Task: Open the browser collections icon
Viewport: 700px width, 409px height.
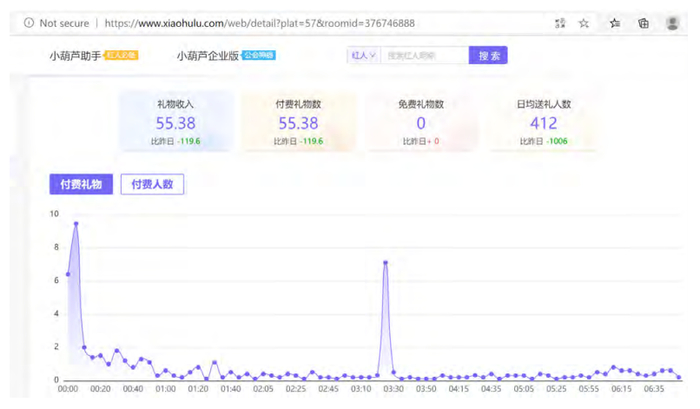Action: tap(644, 23)
